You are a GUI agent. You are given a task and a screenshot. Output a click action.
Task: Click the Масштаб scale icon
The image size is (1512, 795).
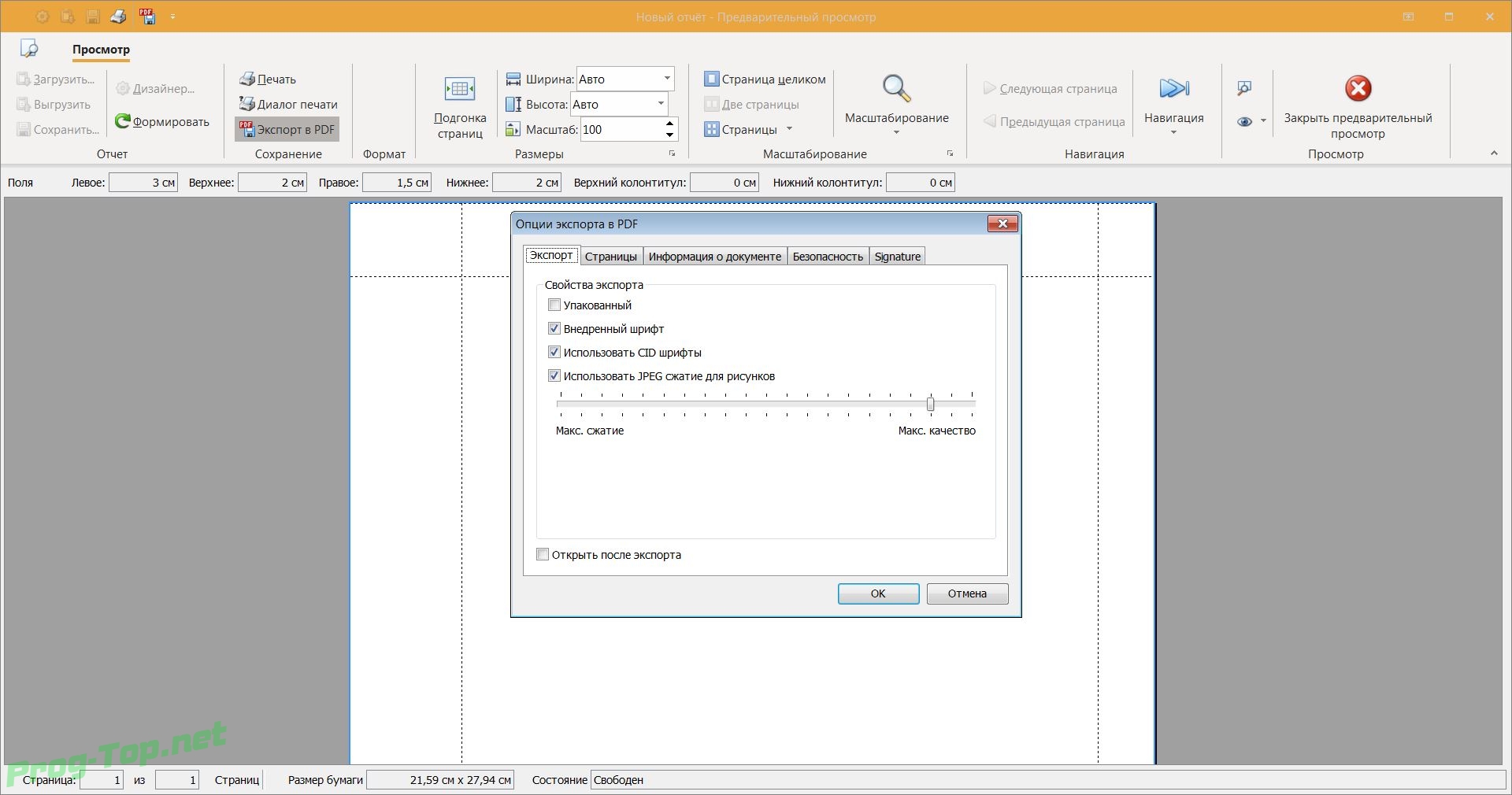click(x=513, y=130)
